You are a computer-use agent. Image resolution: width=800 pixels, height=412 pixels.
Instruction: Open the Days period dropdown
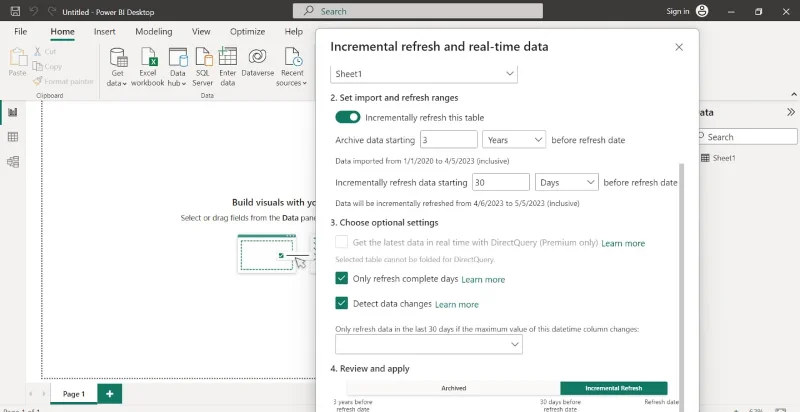566,183
